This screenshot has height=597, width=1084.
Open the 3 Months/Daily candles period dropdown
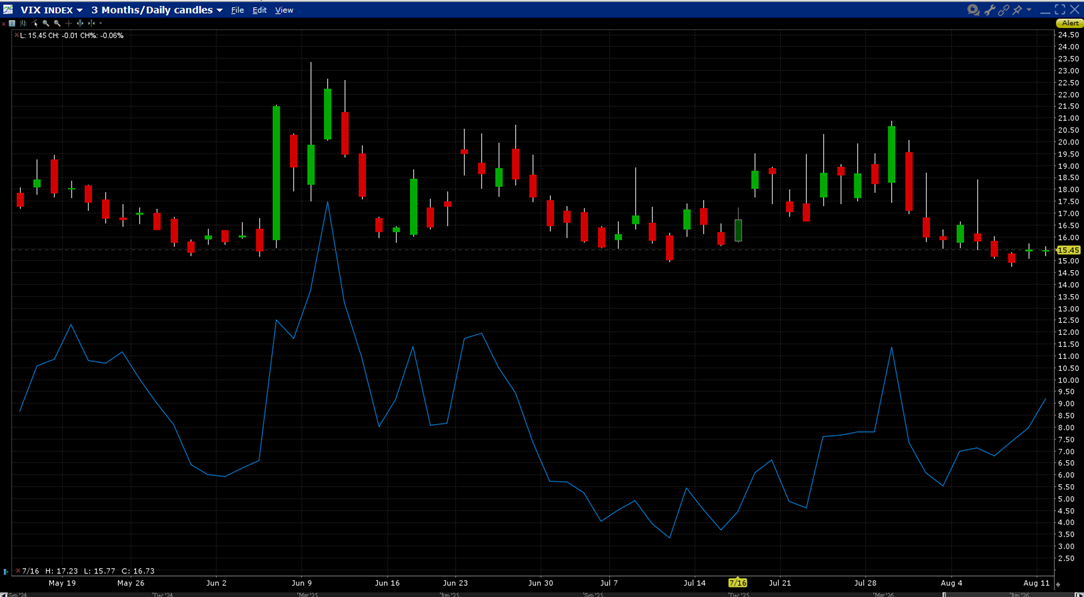pos(158,10)
